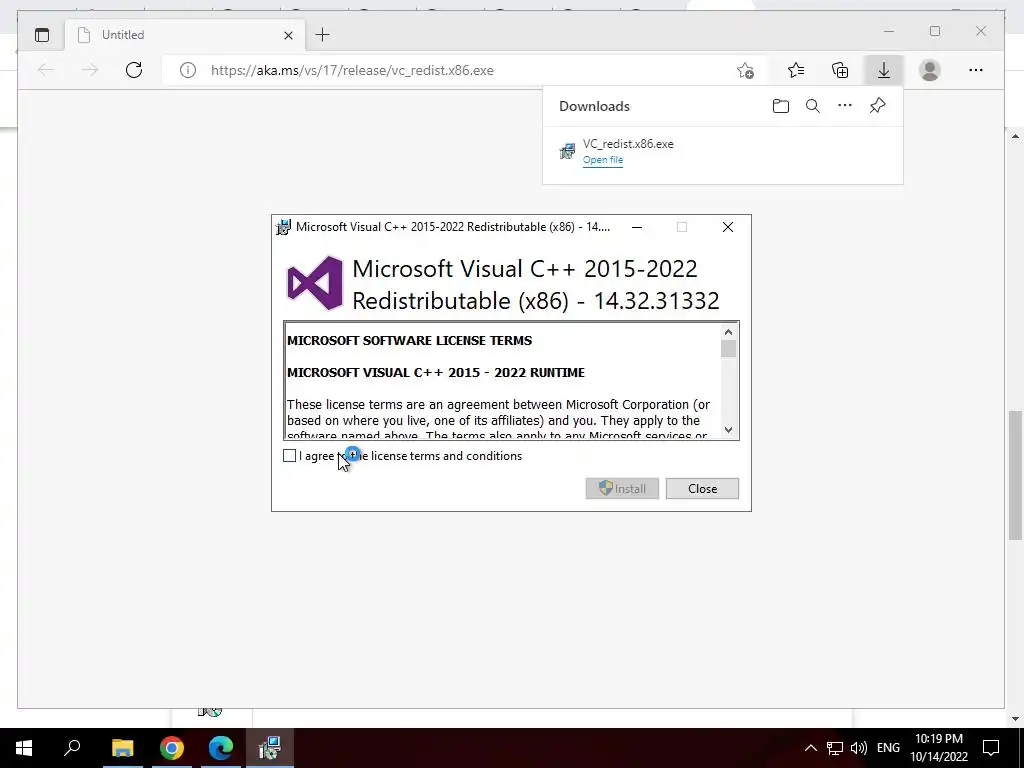Open the Favorites list
The width and height of the screenshot is (1024, 768).
click(795, 70)
